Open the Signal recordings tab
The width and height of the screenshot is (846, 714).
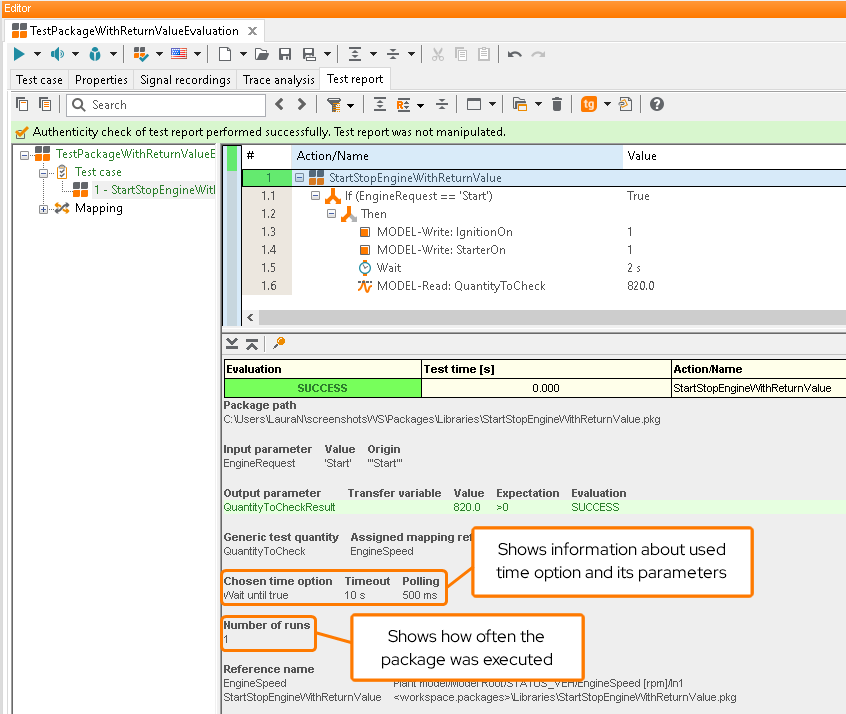[185, 80]
